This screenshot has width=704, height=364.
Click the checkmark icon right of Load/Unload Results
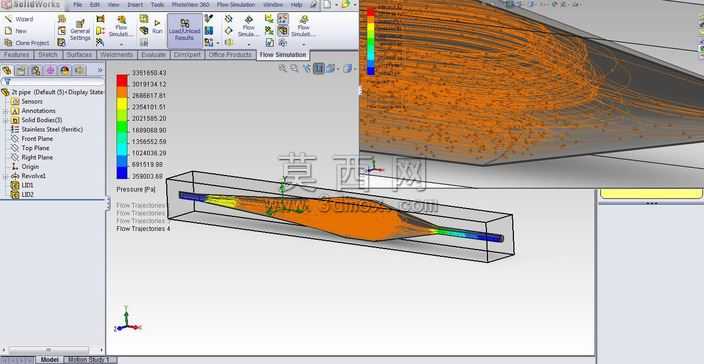tap(209, 18)
